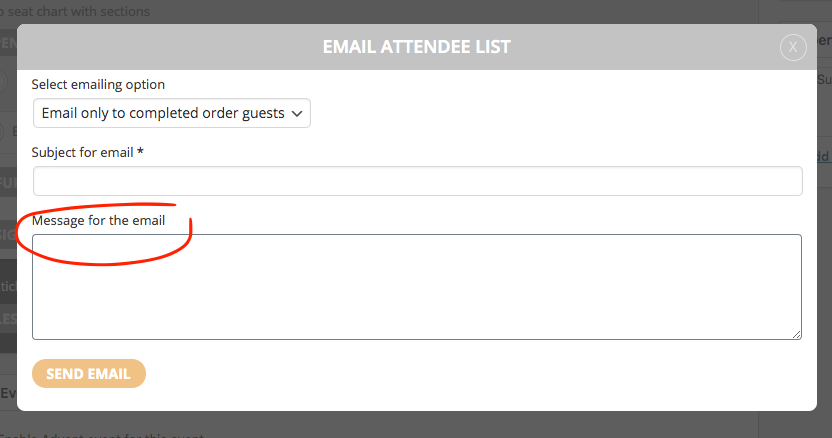Click the Message for the email label
Screen dimensions: 832x438
98,220
